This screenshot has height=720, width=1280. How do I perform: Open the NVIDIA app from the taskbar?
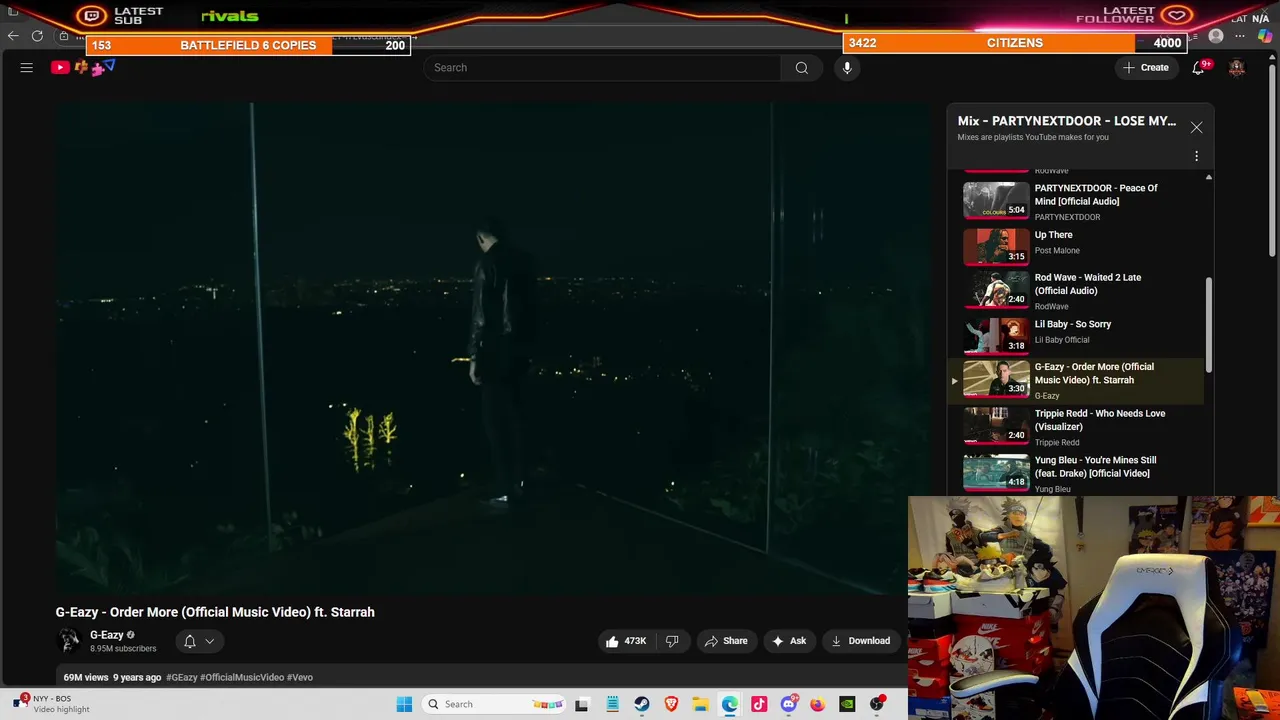[x=847, y=704]
